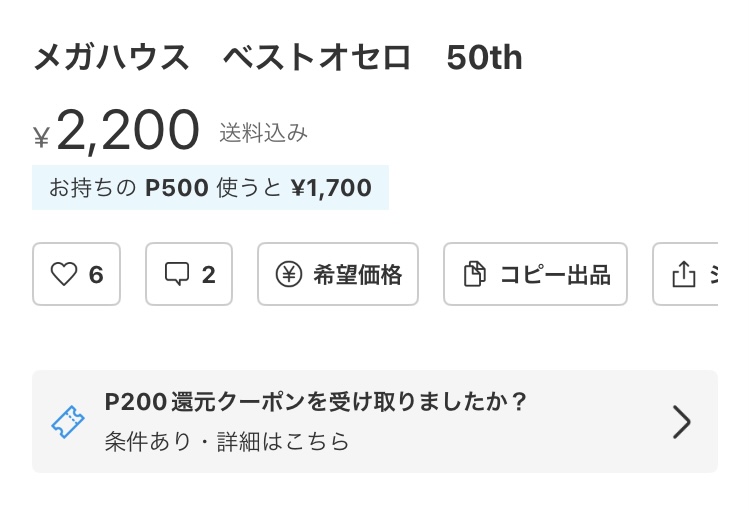
Task: Open the P200還元クーポン banner title
Action: (316, 403)
